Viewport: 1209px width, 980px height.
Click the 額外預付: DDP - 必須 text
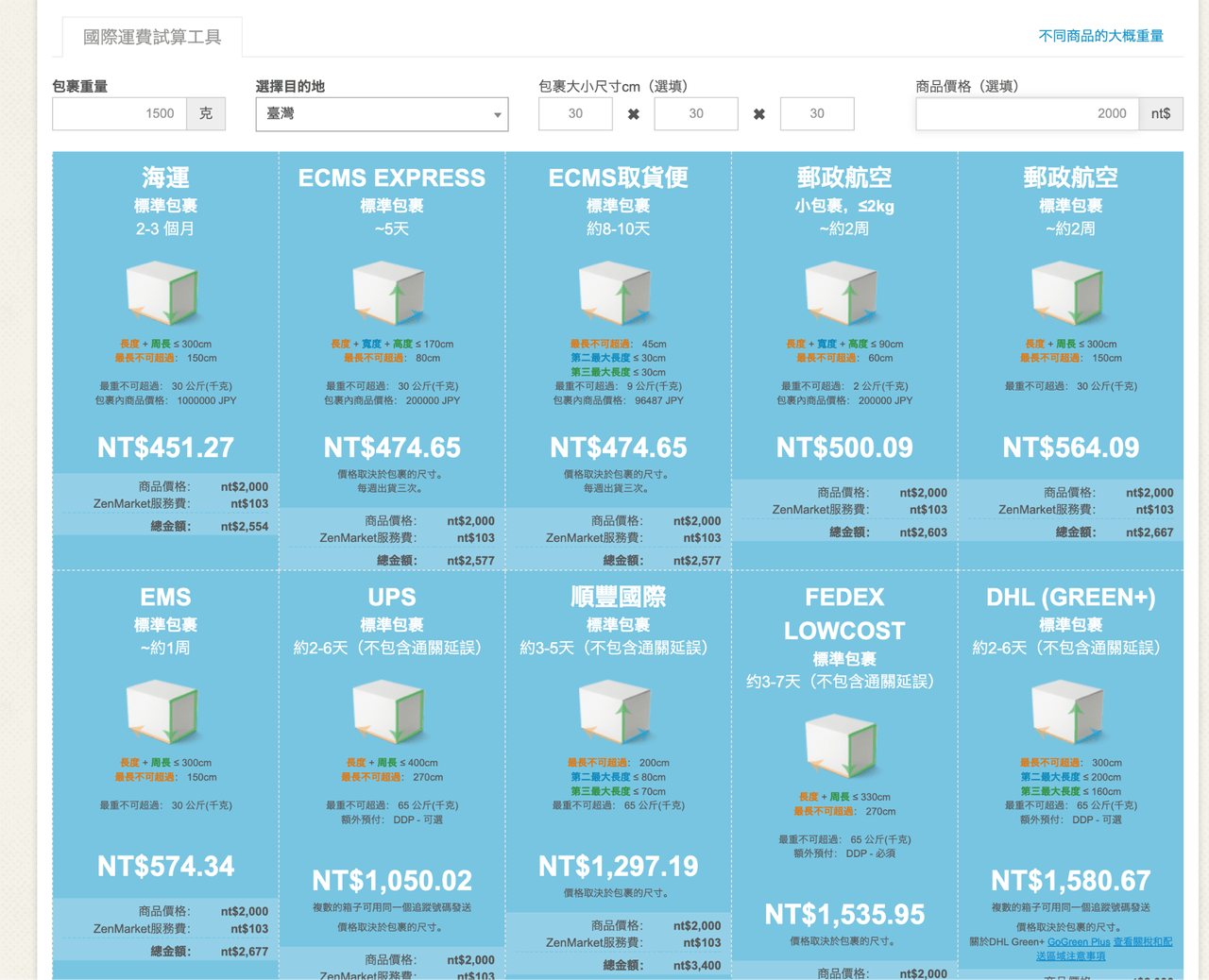point(844,853)
